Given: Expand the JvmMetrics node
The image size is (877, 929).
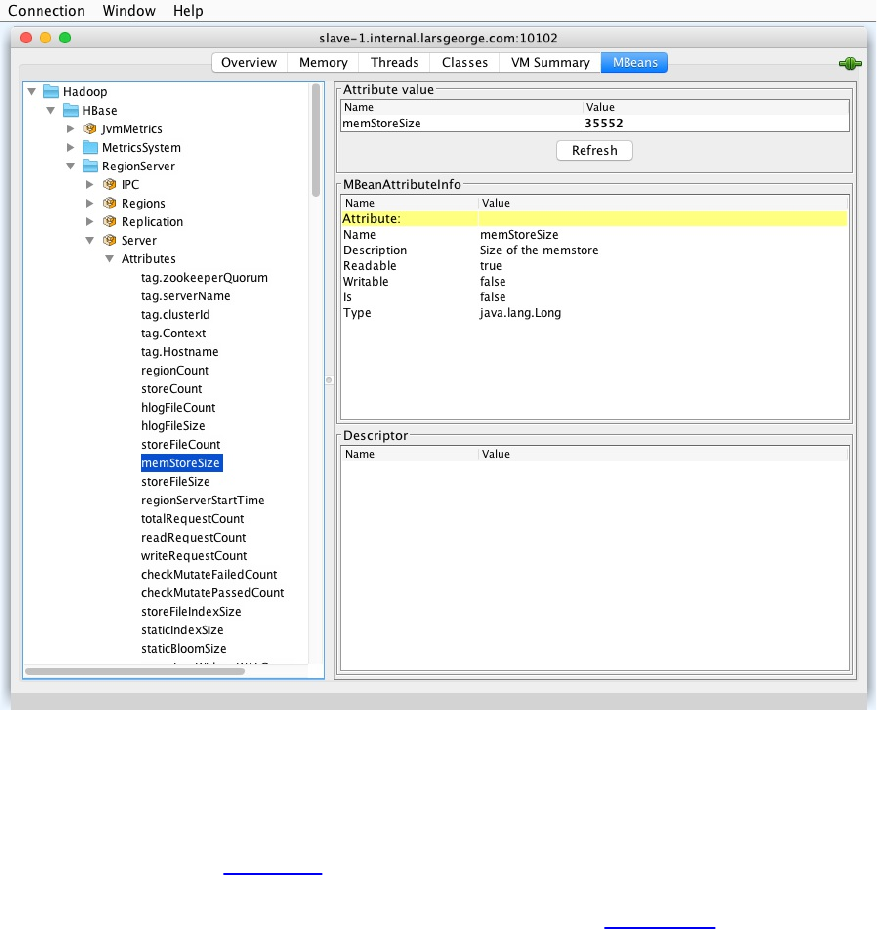Looking at the screenshot, I should click(x=71, y=129).
